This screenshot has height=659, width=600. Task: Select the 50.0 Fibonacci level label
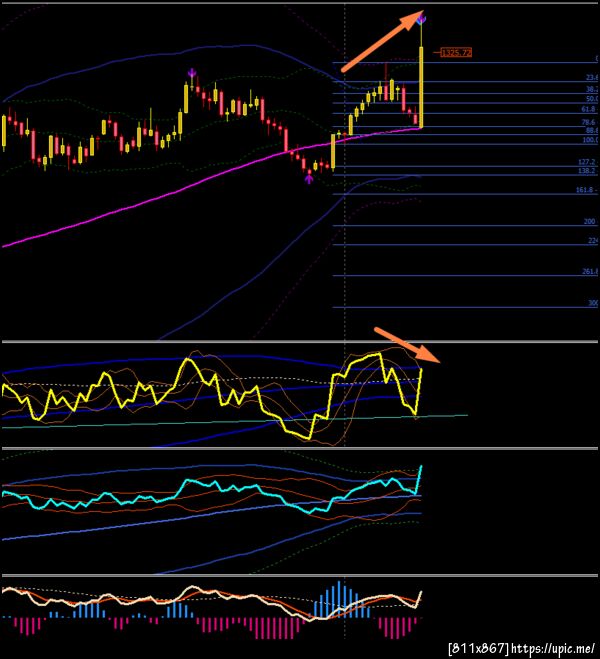coord(592,99)
